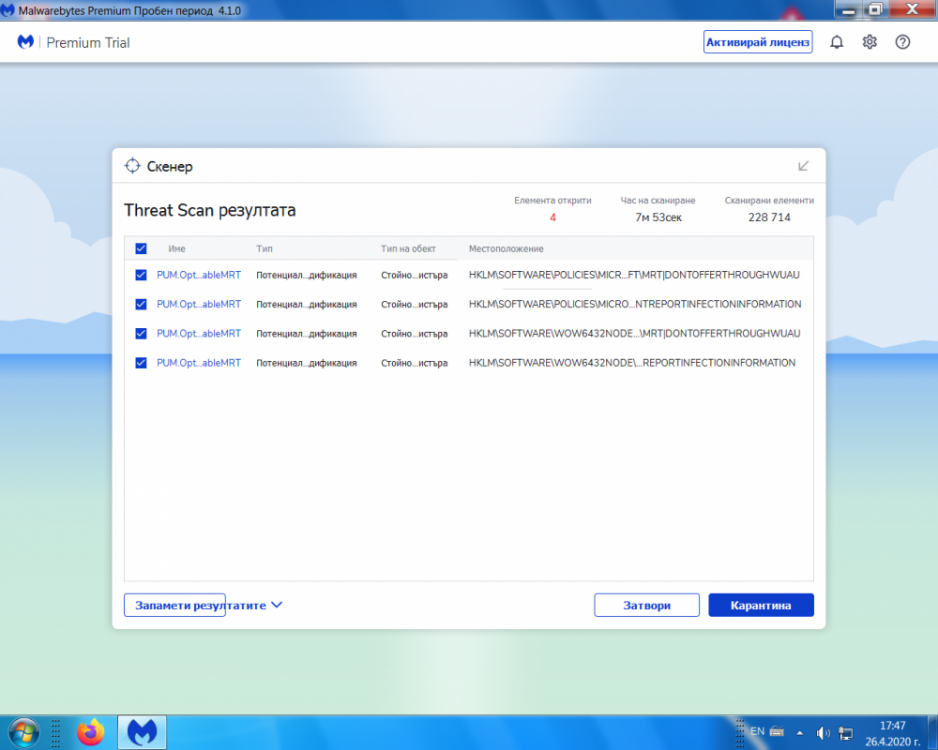The image size is (938, 750).
Task: Expand the Запамети резултатите dropdown arrow
Action: click(276, 605)
